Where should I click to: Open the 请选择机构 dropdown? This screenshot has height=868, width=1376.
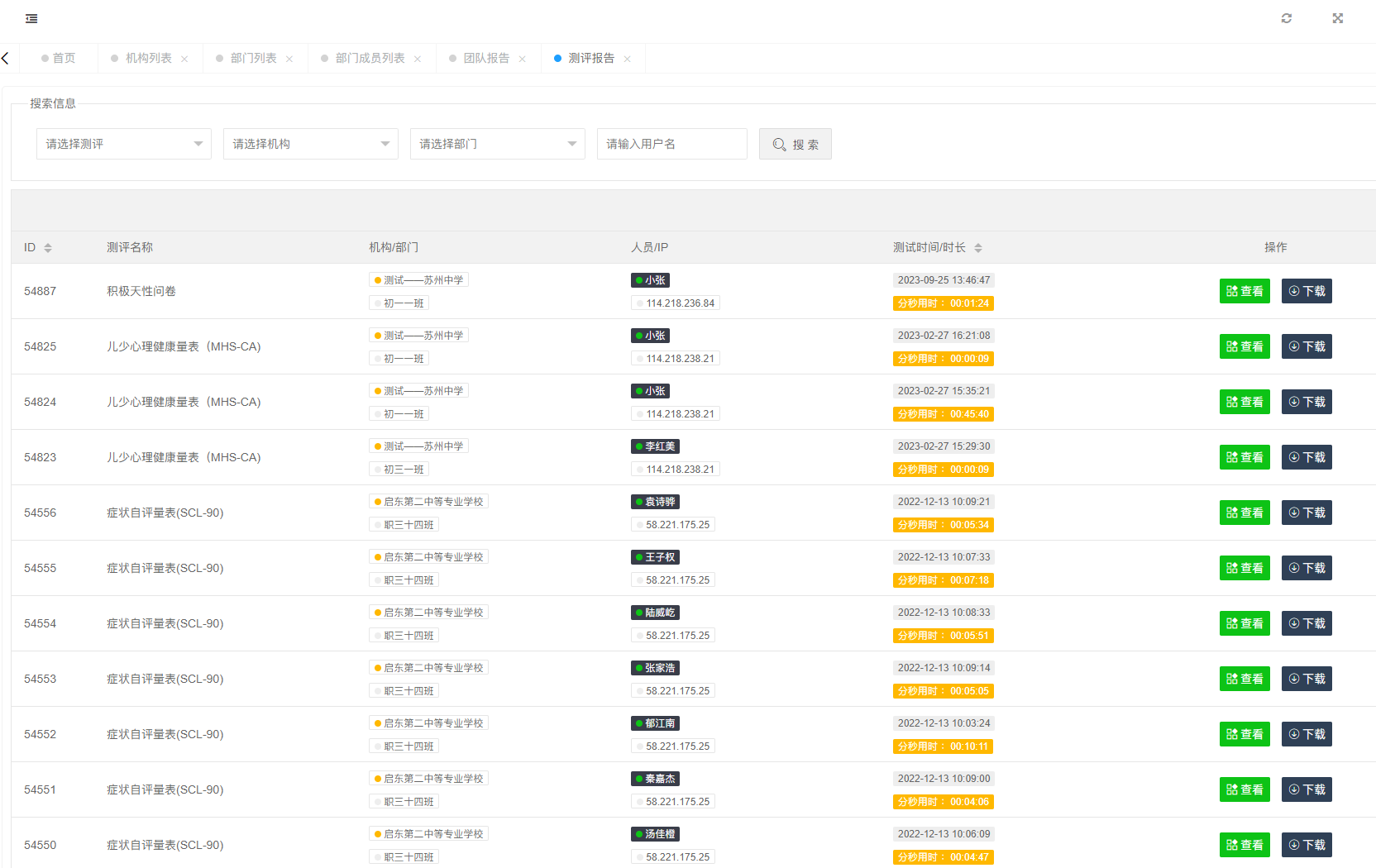point(311,144)
